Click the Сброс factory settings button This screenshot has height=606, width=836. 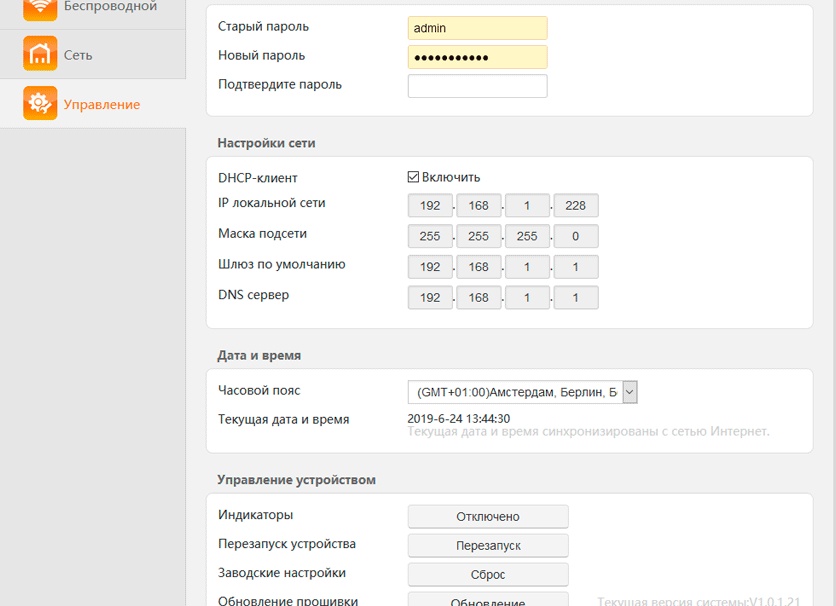click(x=488, y=575)
